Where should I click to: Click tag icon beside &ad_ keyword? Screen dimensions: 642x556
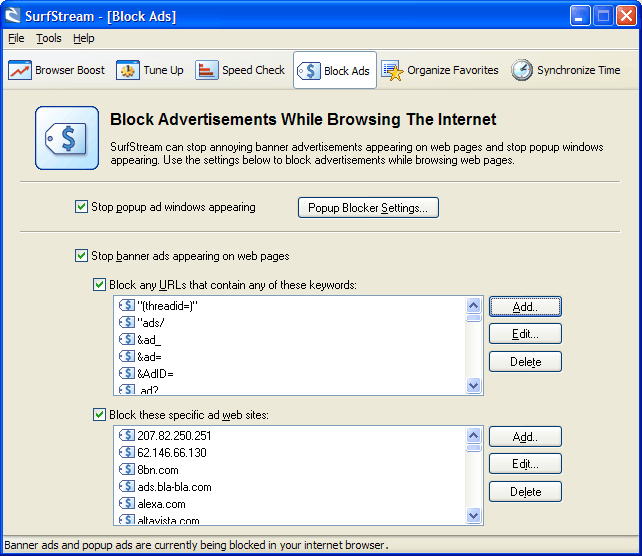[127, 339]
